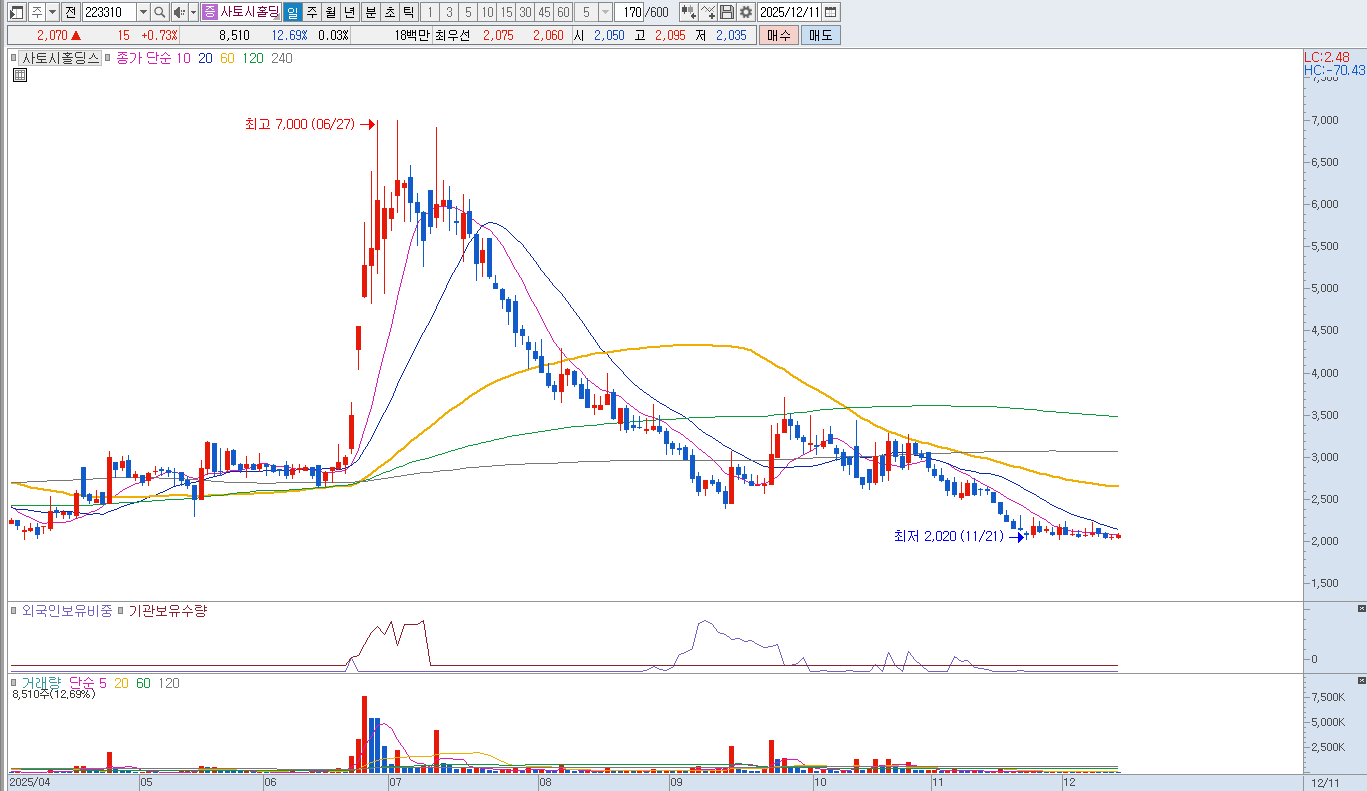Open the dropdown next to speaker icon
Screen dimensions: 1367x791
coord(192,12)
